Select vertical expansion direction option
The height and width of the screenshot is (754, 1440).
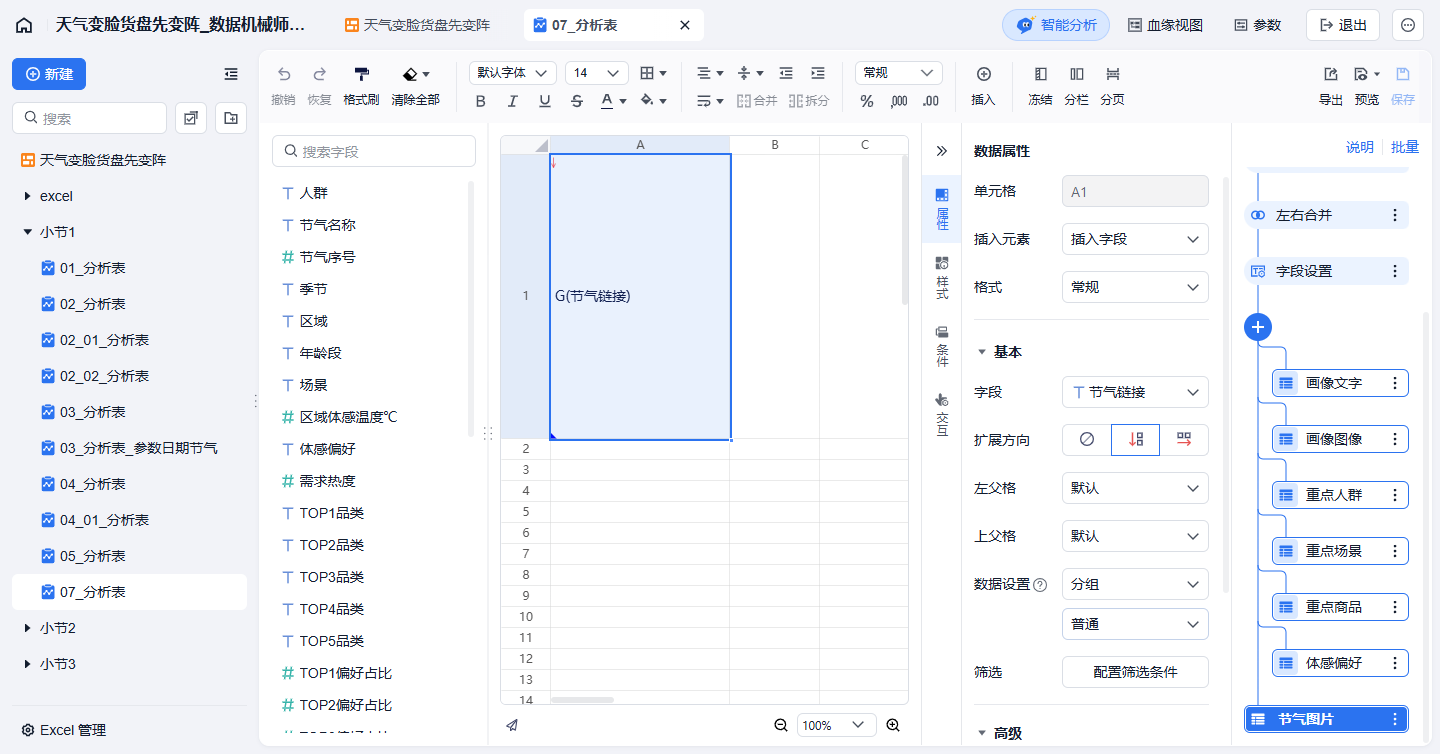[1135, 440]
